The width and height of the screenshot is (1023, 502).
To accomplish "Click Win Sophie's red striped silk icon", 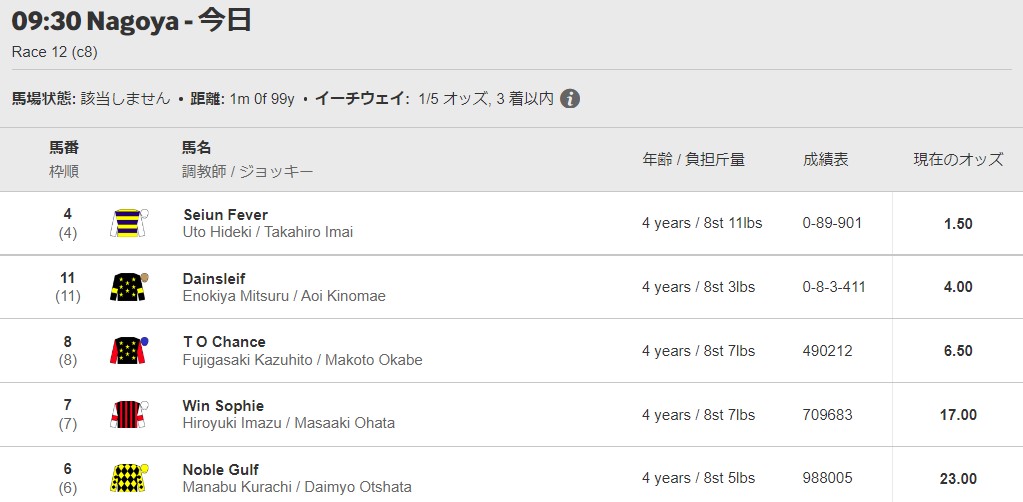I will coord(129,415).
